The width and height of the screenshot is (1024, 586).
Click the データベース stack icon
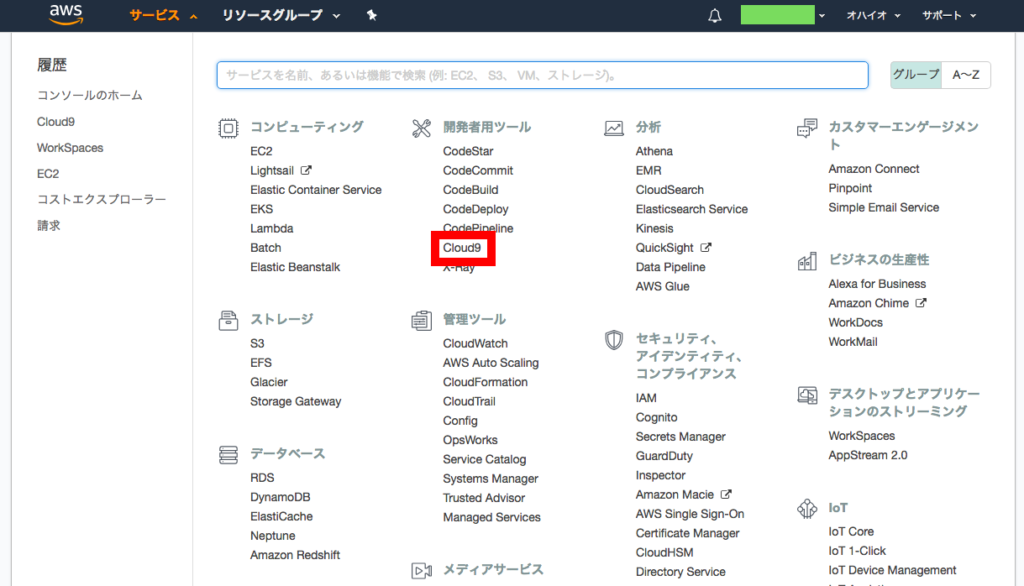click(228, 455)
